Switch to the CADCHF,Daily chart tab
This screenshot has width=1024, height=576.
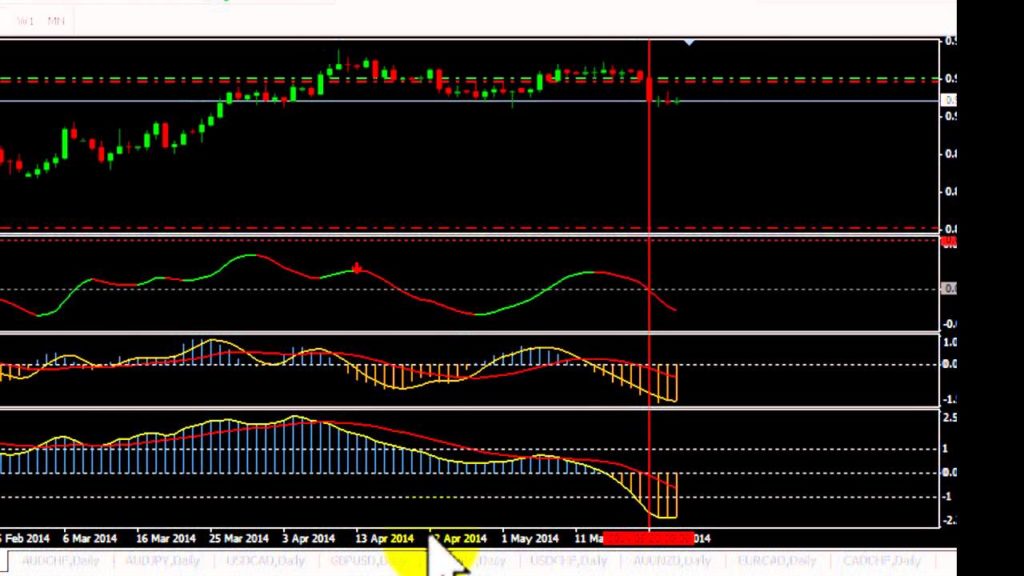pos(882,561)
